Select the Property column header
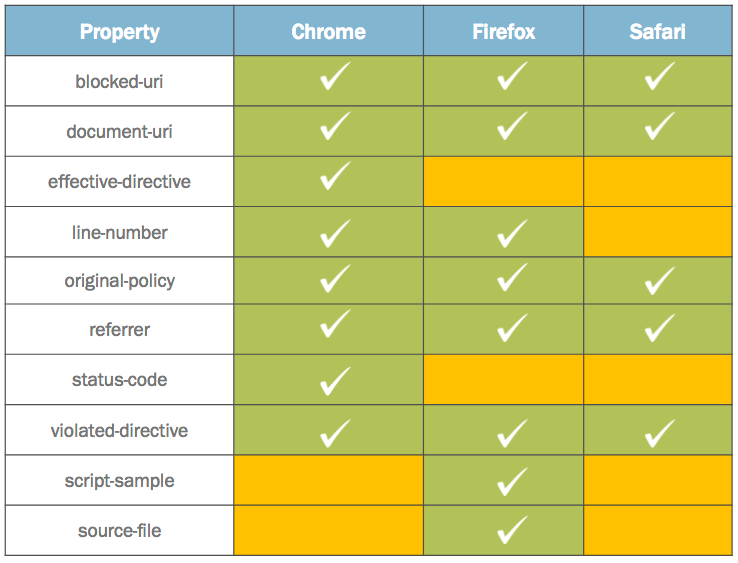 120,32
